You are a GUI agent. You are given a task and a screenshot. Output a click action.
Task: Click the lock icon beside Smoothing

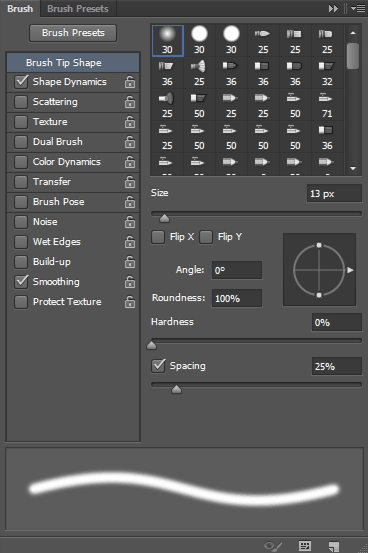pyautogui.click(x=130, y=282)
